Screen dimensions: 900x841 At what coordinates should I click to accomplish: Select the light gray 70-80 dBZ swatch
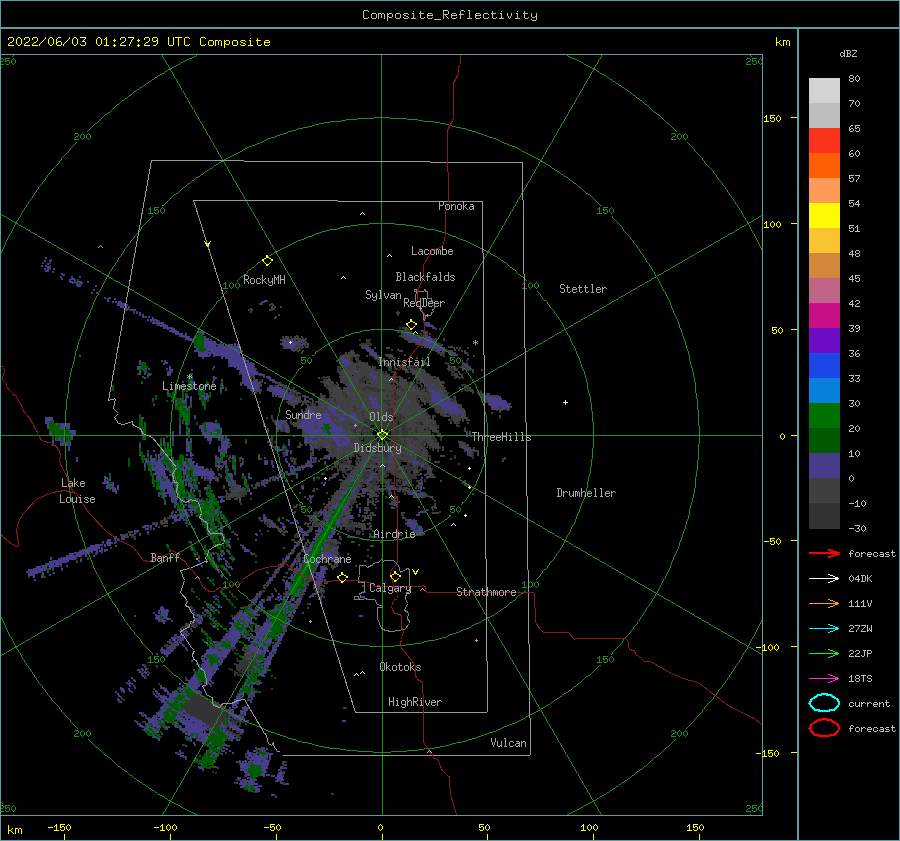[824, 90]
